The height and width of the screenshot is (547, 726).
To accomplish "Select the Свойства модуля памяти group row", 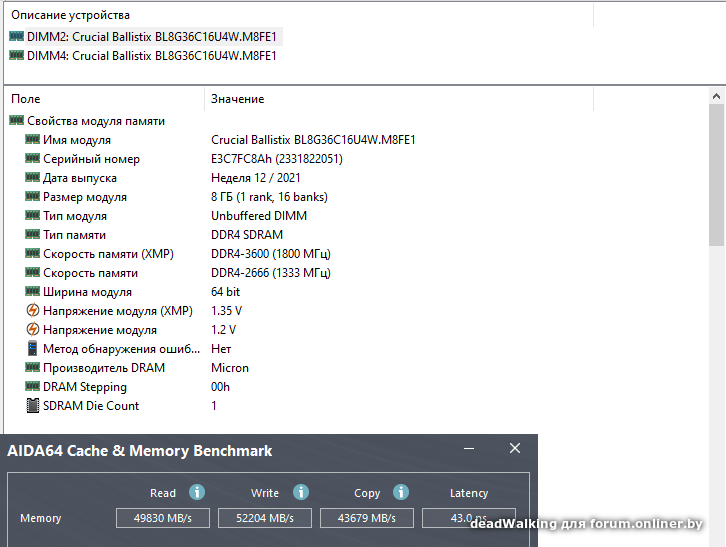I will 95,121.
